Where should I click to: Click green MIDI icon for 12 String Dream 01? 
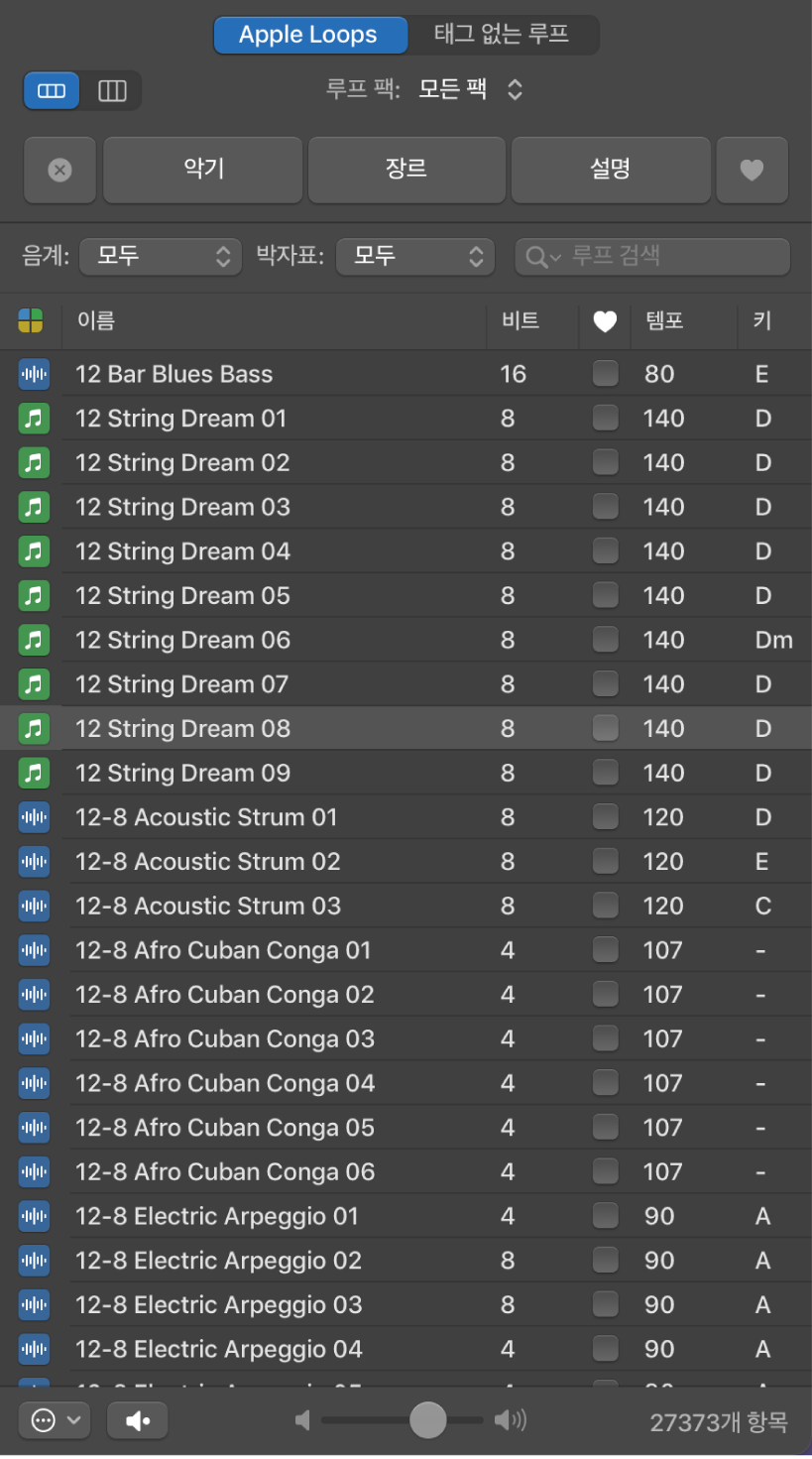click(35, 419)
